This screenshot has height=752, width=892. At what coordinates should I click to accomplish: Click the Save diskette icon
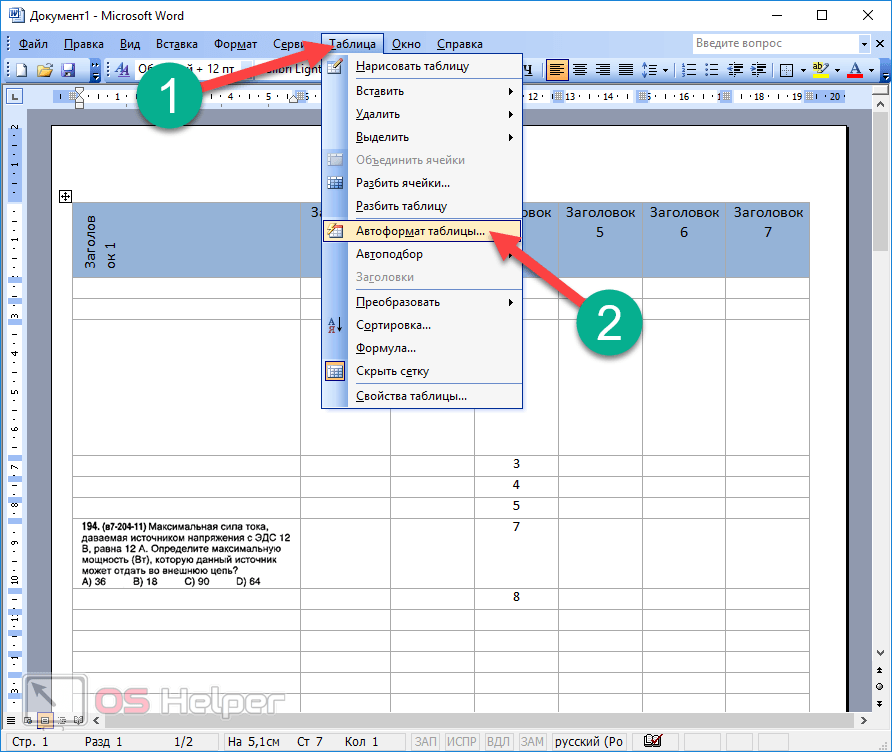click(68, 70)
